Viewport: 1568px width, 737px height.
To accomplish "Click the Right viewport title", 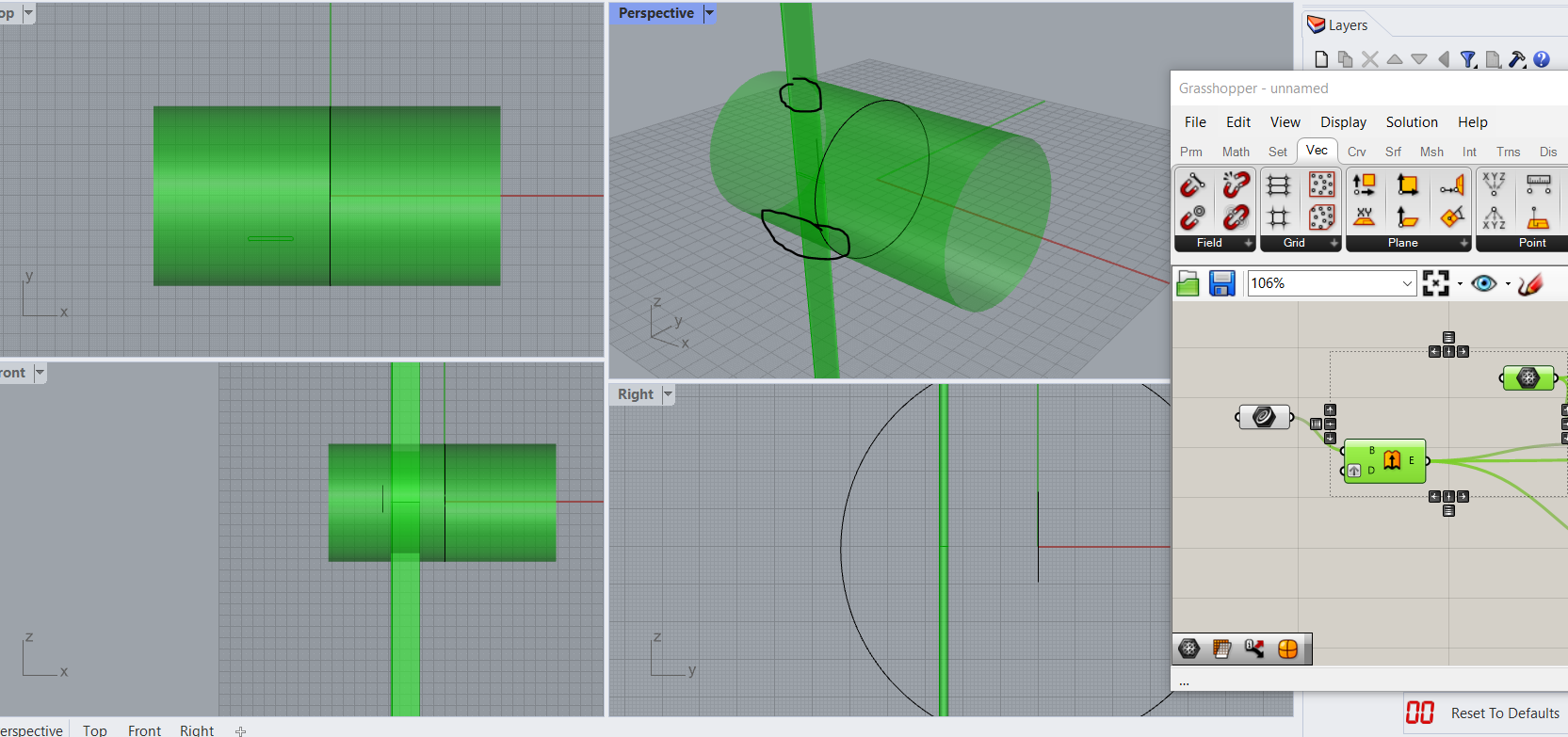I will 636,394.
